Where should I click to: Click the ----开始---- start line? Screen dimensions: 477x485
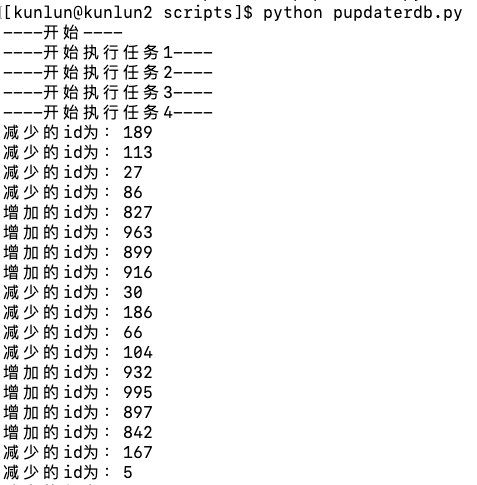coord(63,33)
